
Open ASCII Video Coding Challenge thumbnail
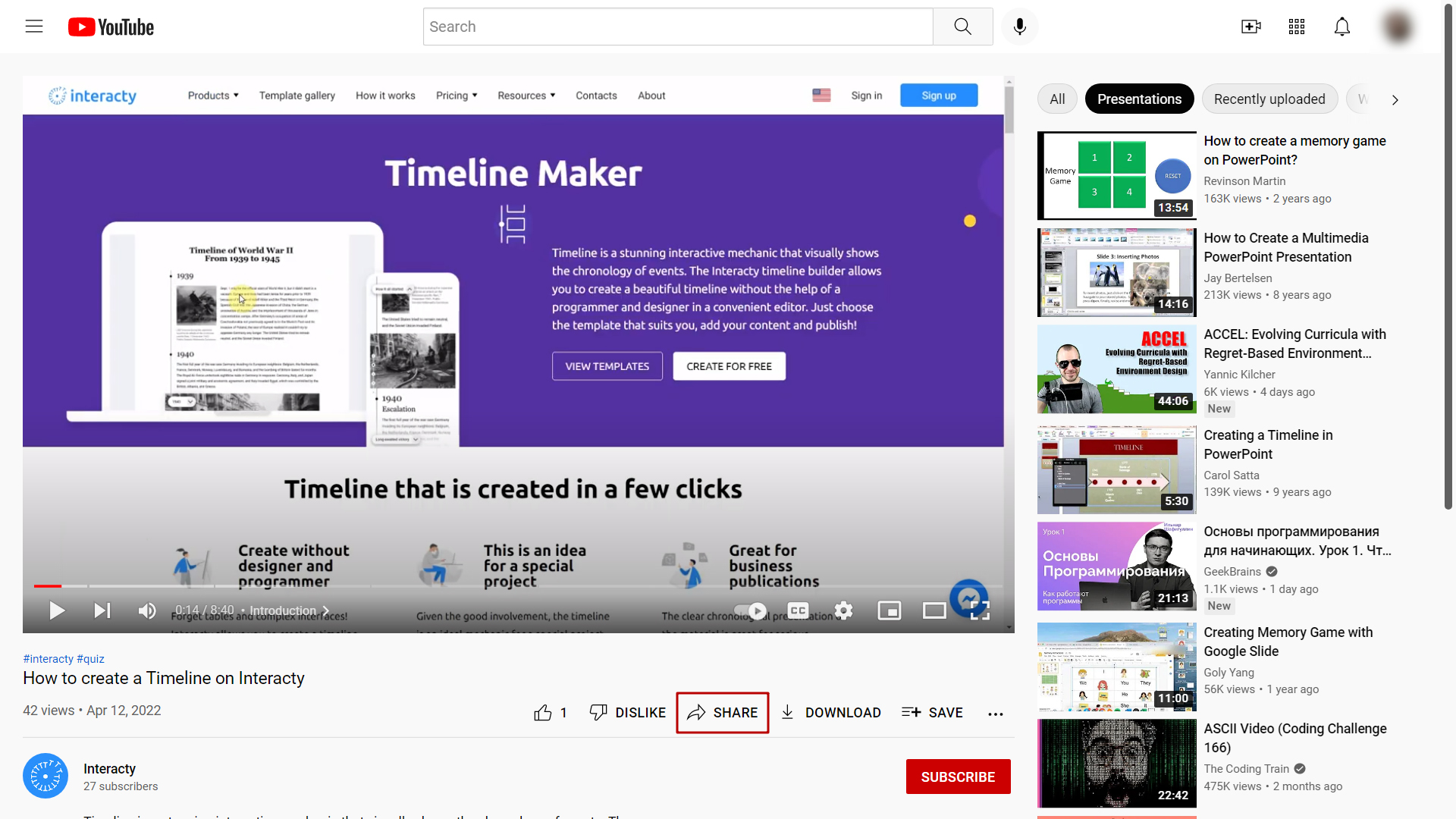(1116, 763)
